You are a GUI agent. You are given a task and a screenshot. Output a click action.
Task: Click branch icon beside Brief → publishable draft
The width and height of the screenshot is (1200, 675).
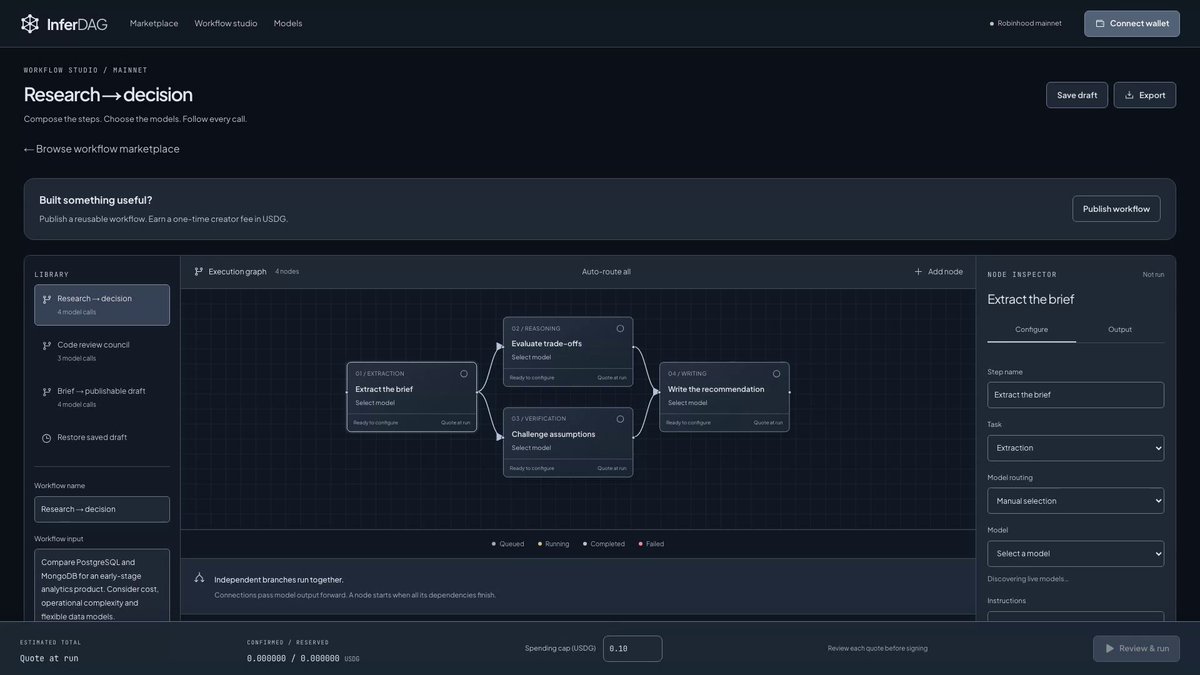coord(47,392)
